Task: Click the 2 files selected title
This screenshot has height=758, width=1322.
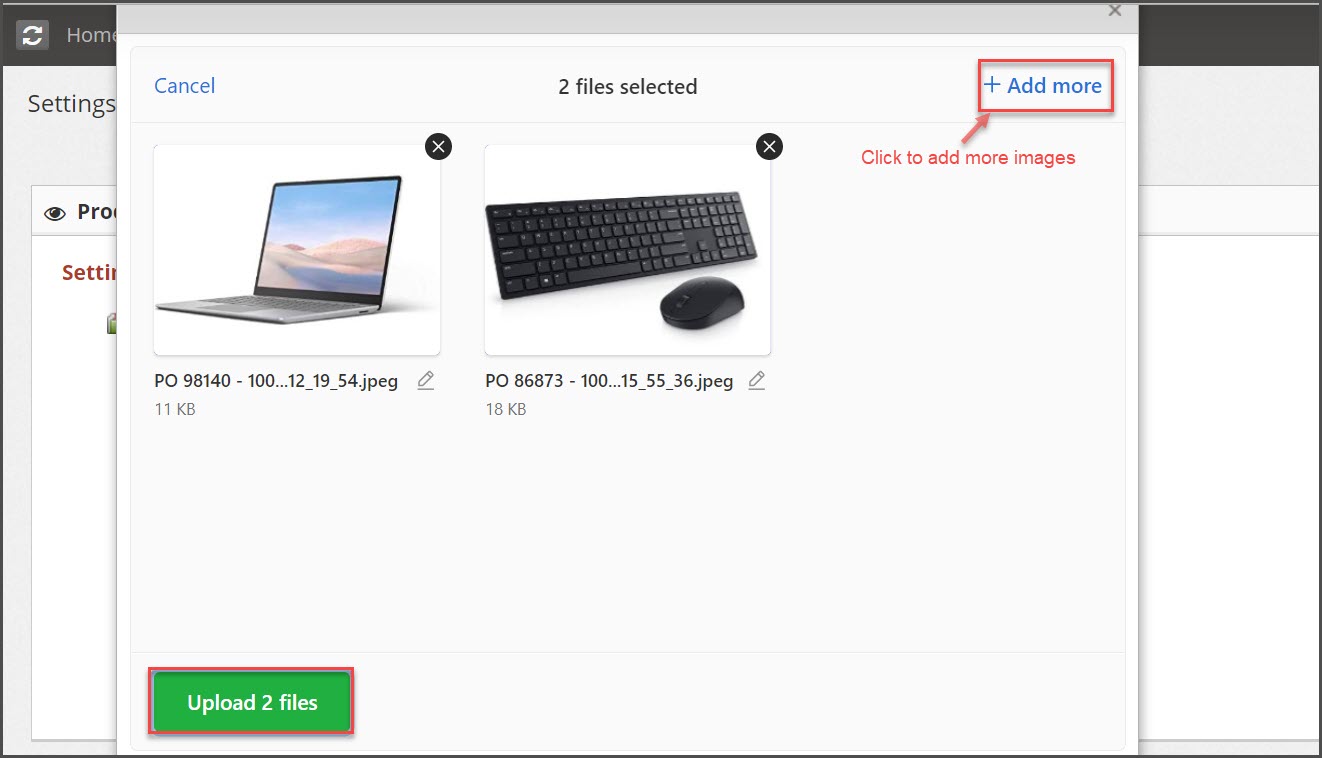Action: [x=628, y=87]
